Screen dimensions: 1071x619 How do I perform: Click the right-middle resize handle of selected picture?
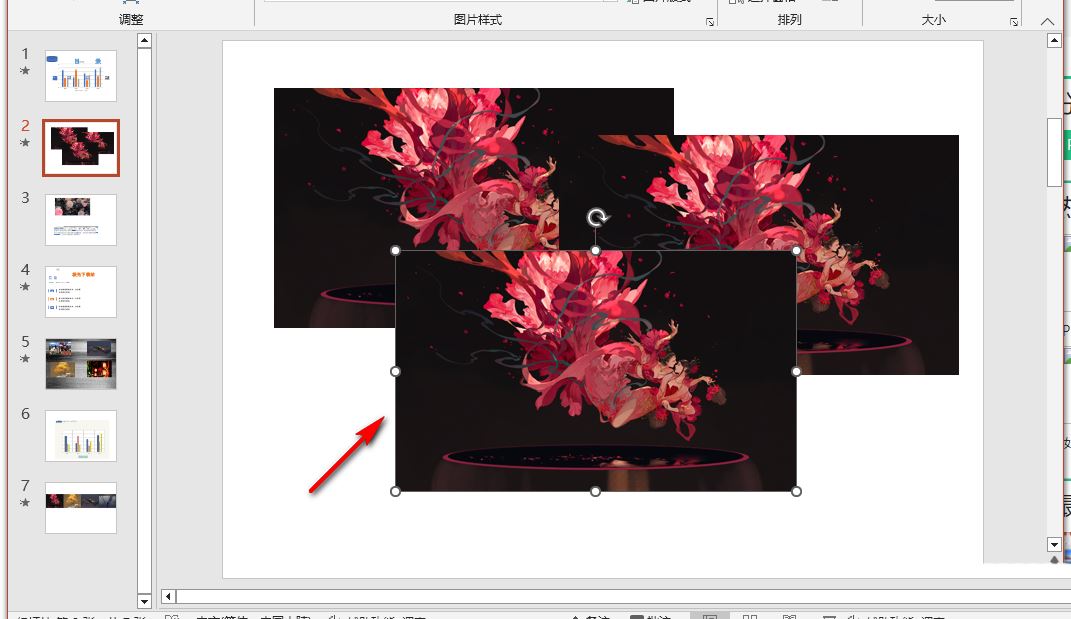point(796,371)
